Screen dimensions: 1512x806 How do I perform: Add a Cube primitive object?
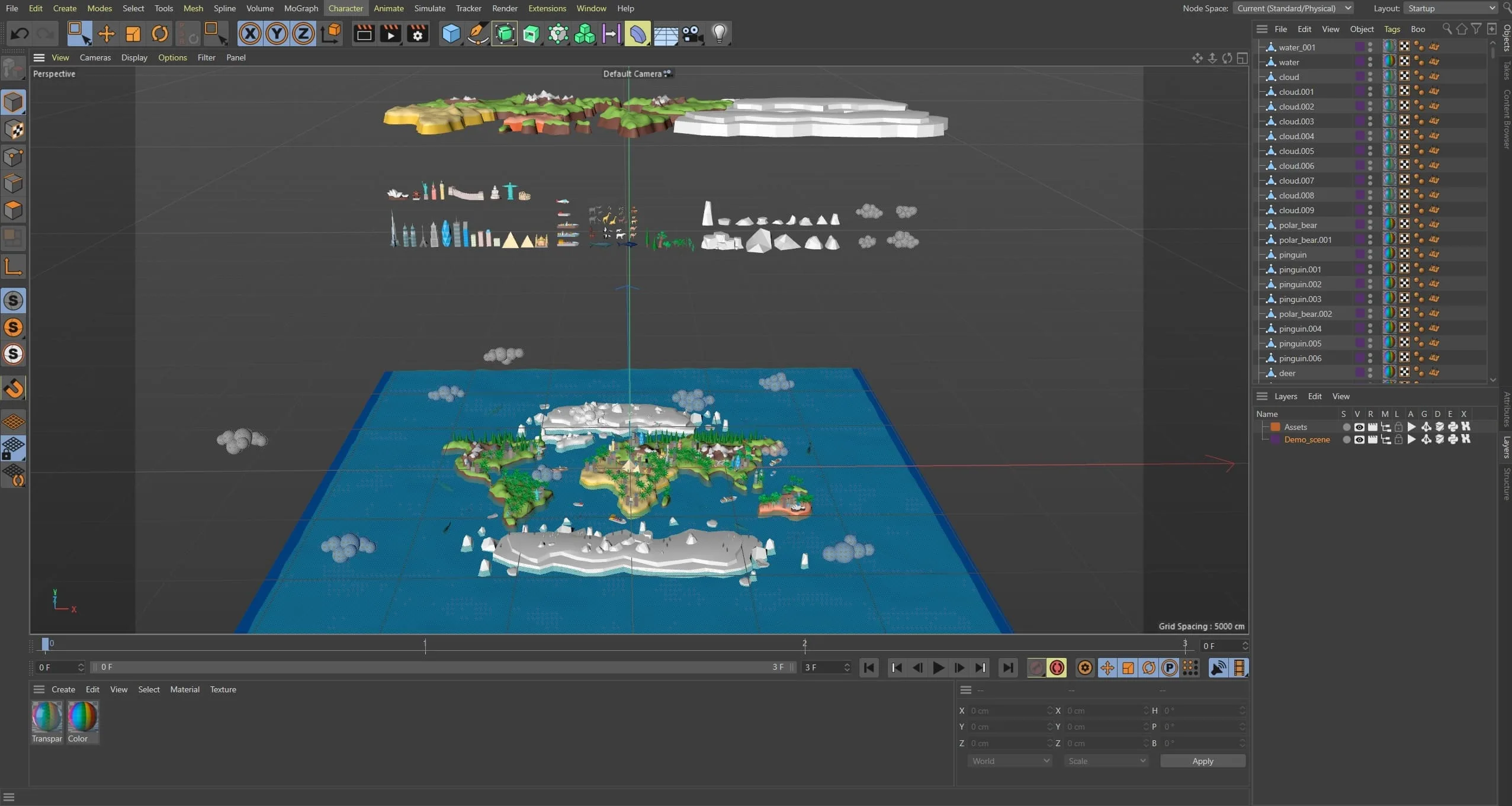tap(451, 34)
